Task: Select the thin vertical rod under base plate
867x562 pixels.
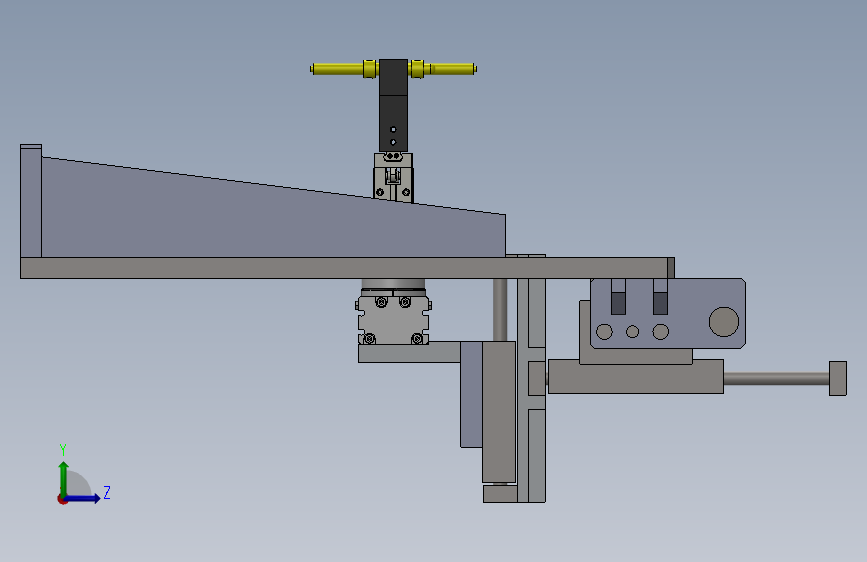Action: tap(500, 310)
